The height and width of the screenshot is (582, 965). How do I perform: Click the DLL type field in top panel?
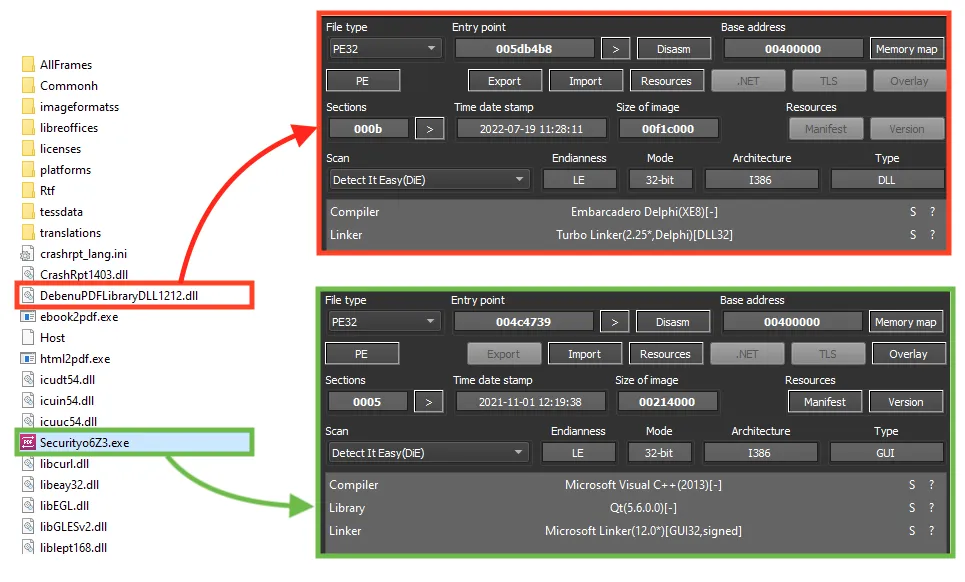pos(887,180)
